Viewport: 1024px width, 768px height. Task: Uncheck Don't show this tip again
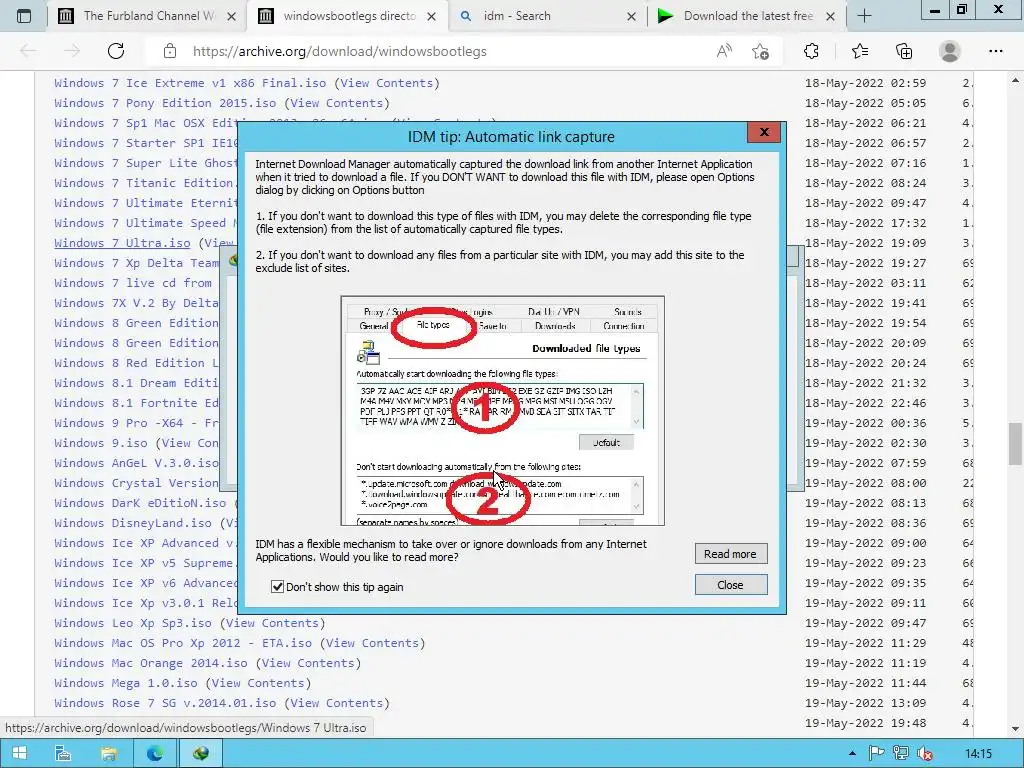pyautogui.click(x=277, y=586)
